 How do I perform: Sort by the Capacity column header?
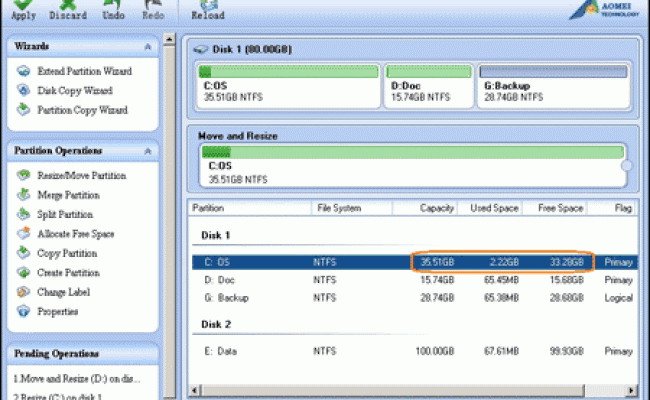click(425, 208)
